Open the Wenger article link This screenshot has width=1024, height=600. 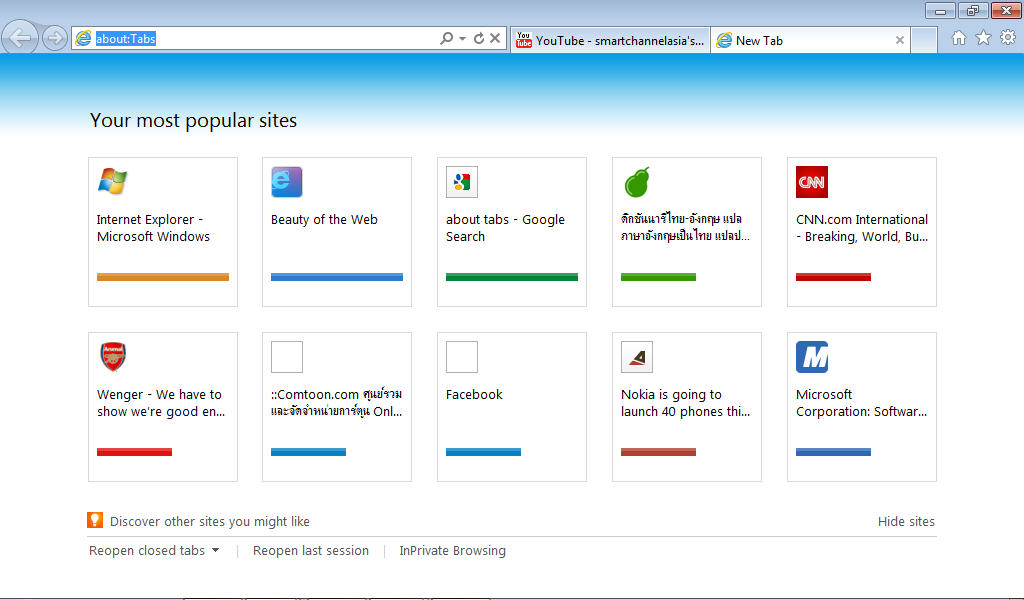point(161,403)
